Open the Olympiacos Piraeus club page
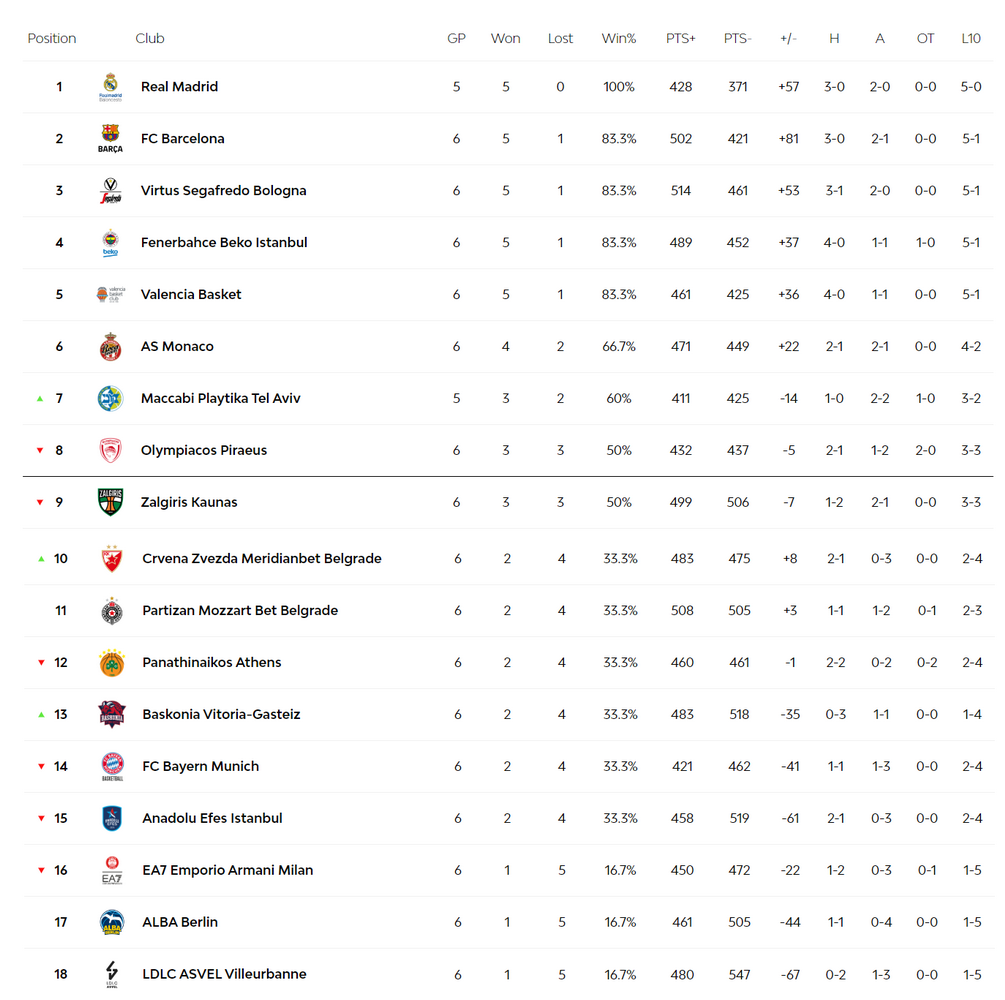Viewport: 1005px width, 1000px height. coord(204,450)
